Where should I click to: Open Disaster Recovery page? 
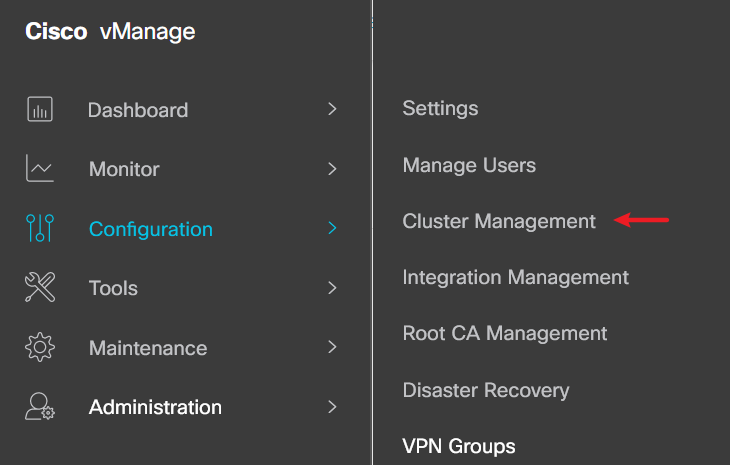click(486, 390)
